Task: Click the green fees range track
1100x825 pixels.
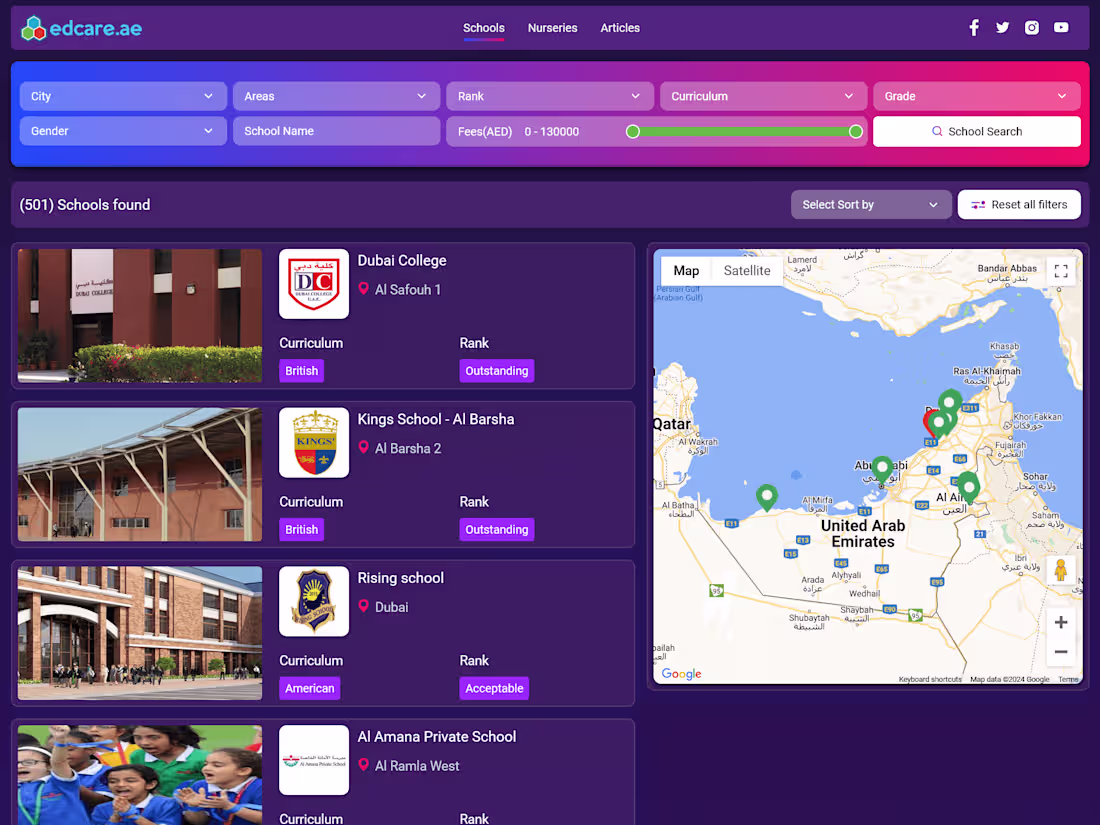Action: [x=744, y=131]
